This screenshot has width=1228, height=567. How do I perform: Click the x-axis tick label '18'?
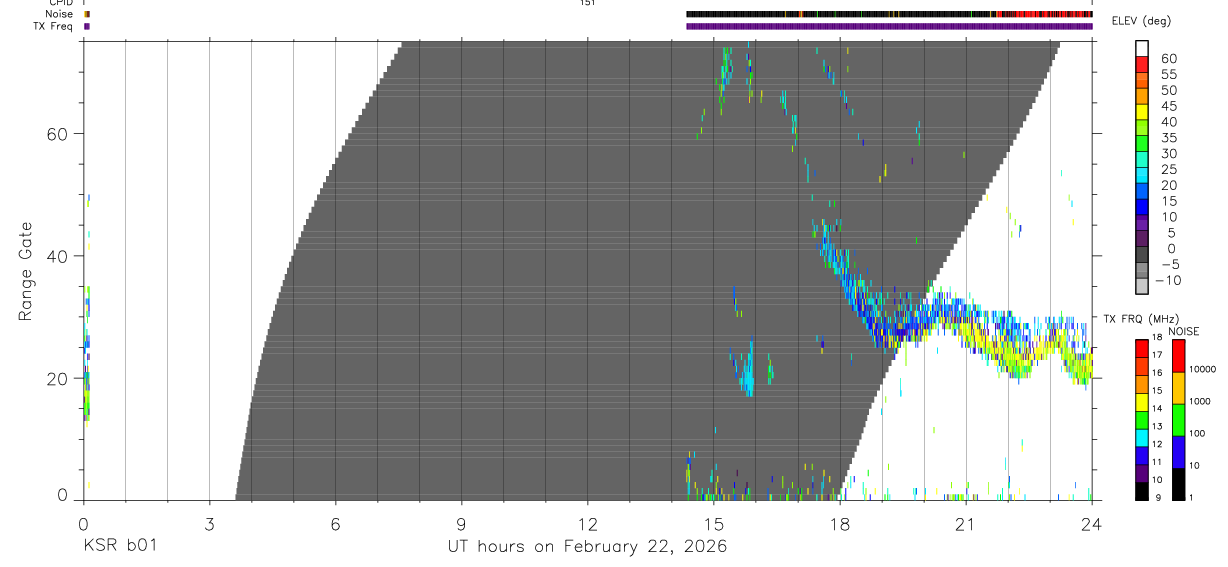[x=839, y=523]
